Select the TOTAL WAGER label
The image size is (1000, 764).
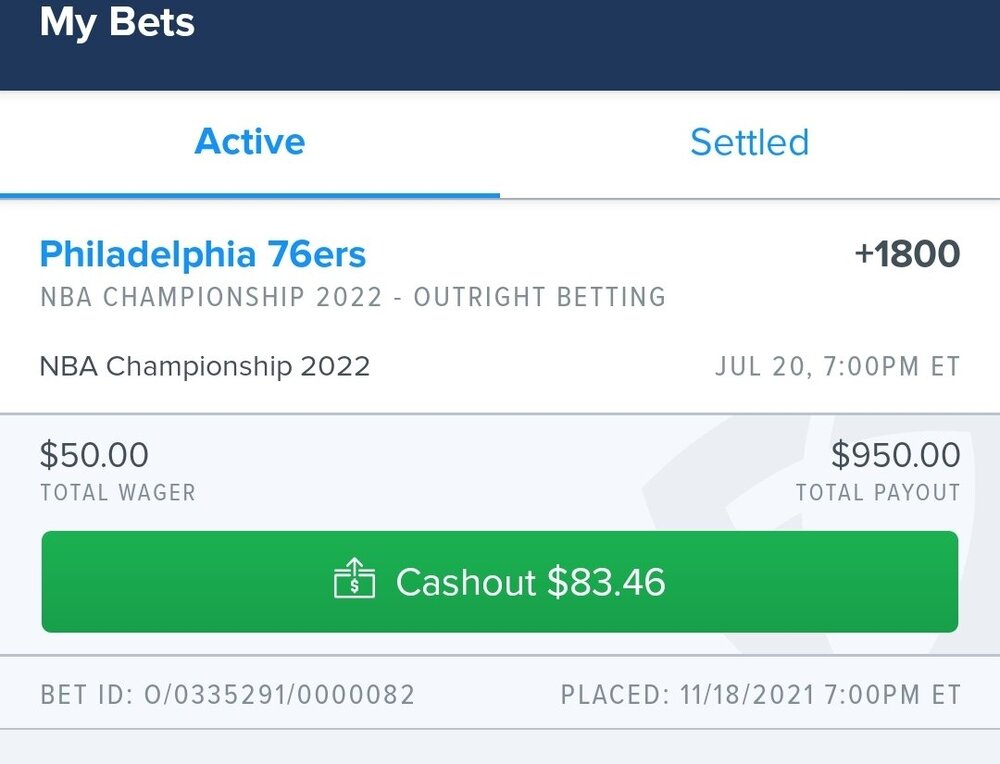116,492
